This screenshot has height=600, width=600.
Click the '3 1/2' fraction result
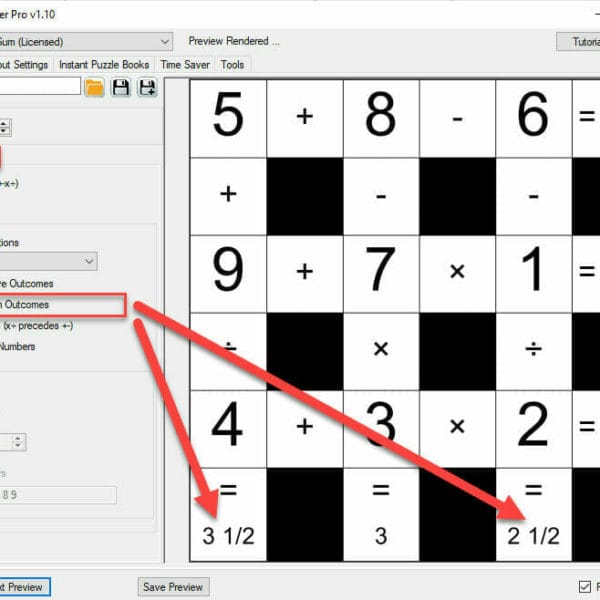pyautogui.click(x=228, y=536)
